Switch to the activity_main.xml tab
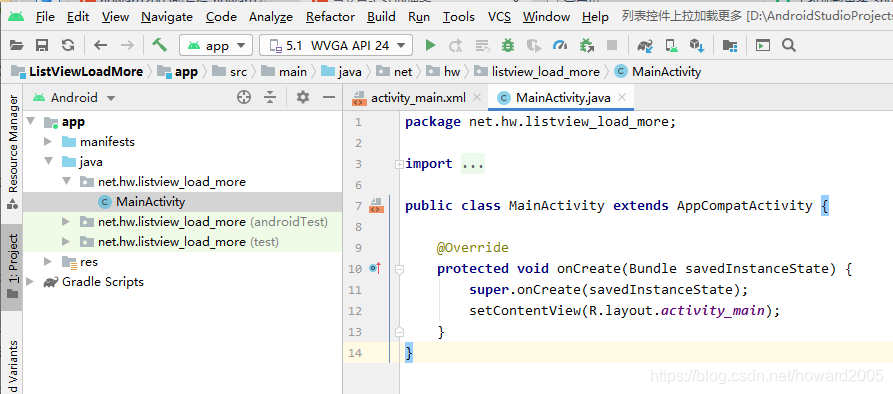This screenshot has height=394, width=893. coord(418,98)
